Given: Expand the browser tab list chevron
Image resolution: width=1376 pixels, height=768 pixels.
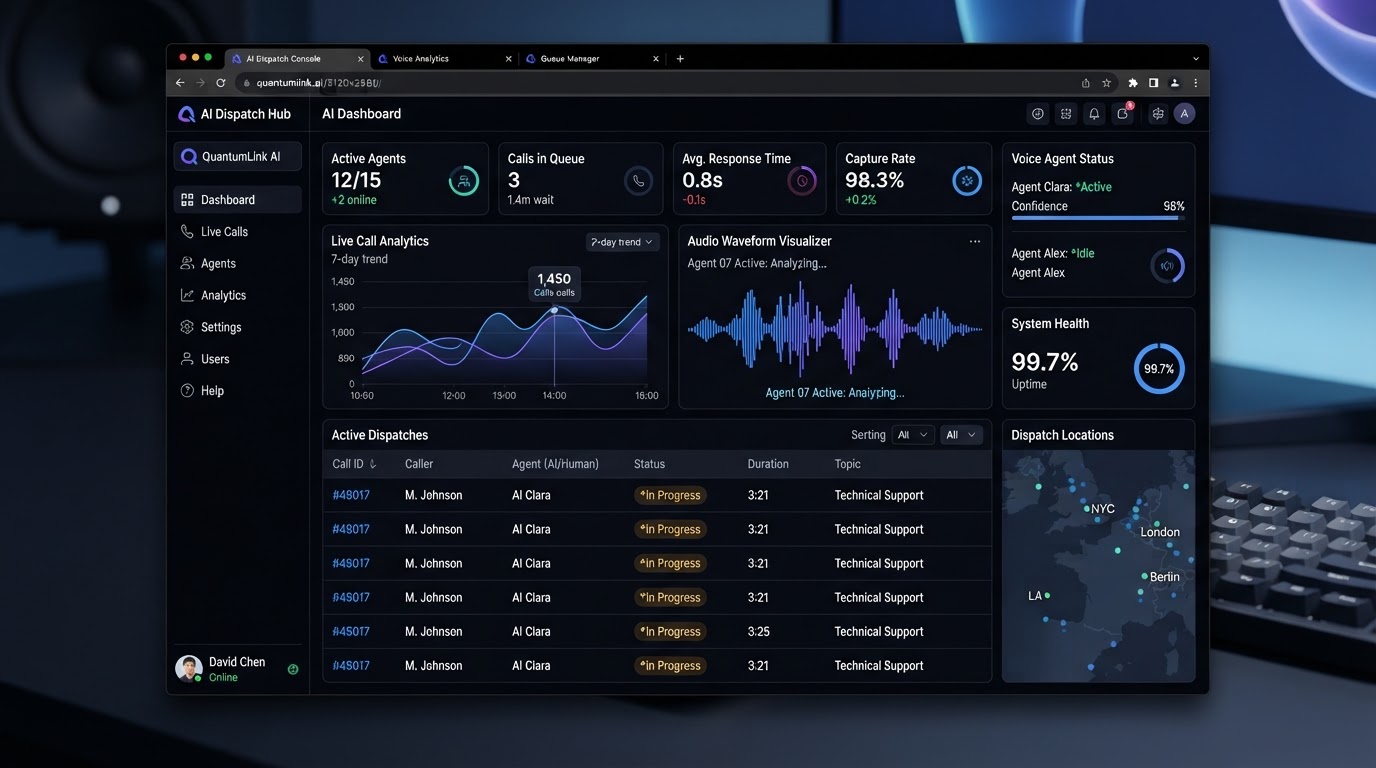Looking at the screenshot, I should pyautogui.click(x=1196, y=59).
